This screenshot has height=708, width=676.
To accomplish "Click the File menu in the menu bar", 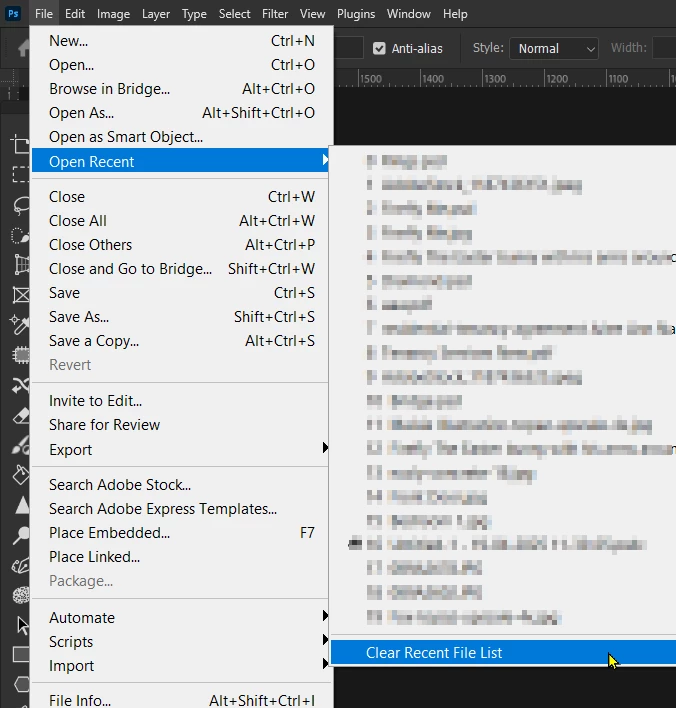I will 44,14.
